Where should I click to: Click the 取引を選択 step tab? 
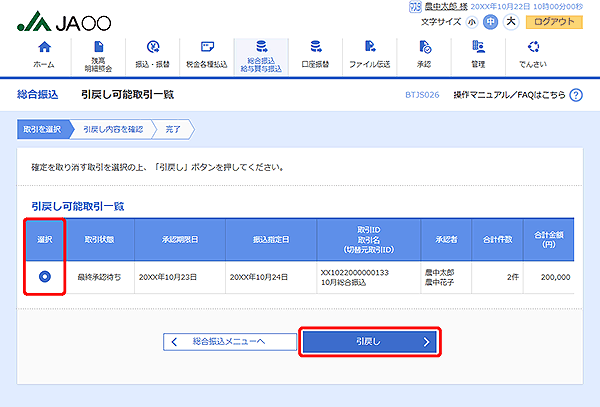(45, 129)
